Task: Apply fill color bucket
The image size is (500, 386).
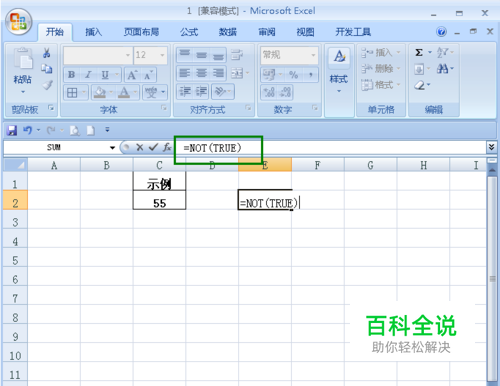Action: pyautogui.click(x=100, y=92)
